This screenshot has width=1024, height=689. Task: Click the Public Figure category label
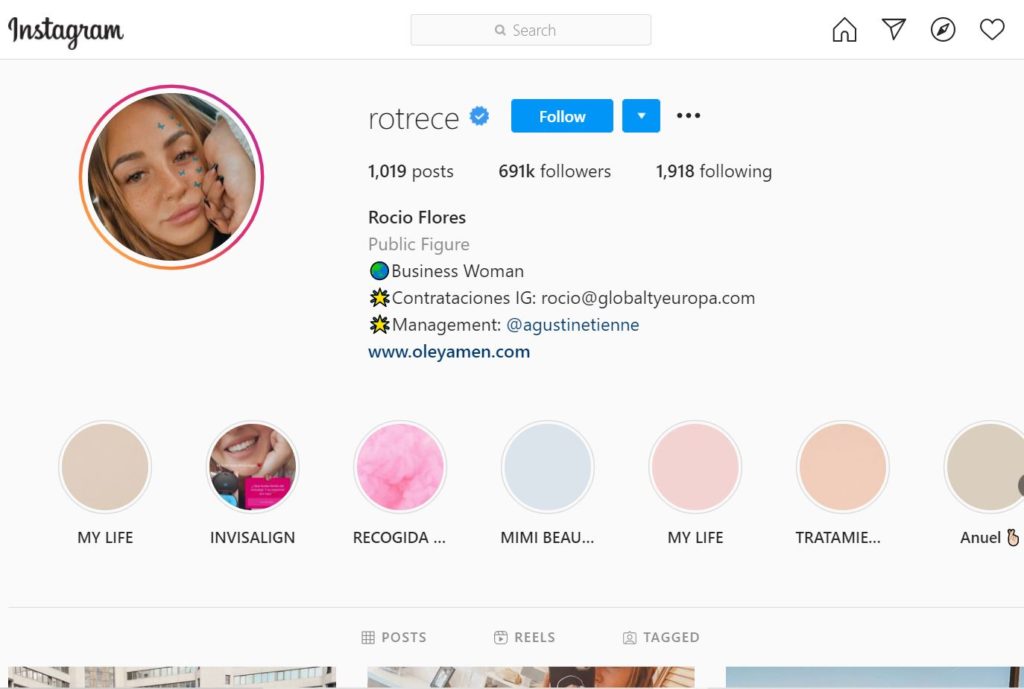pos(419,244)
